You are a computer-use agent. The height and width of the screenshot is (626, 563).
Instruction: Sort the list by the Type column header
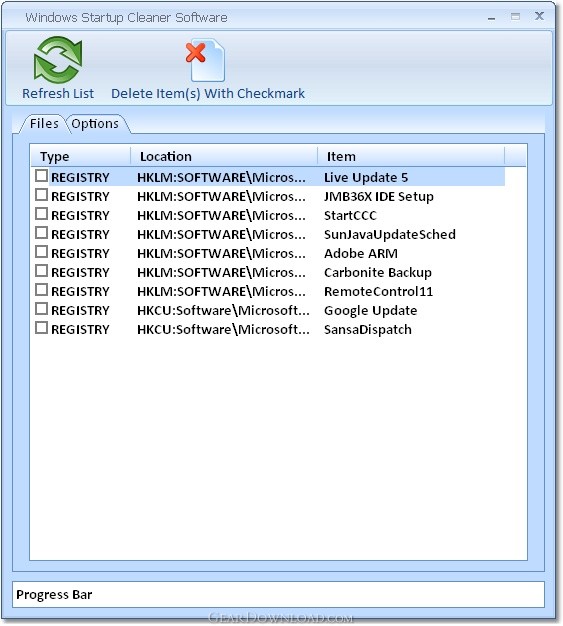pyautogui.click(x=81, y=156)
